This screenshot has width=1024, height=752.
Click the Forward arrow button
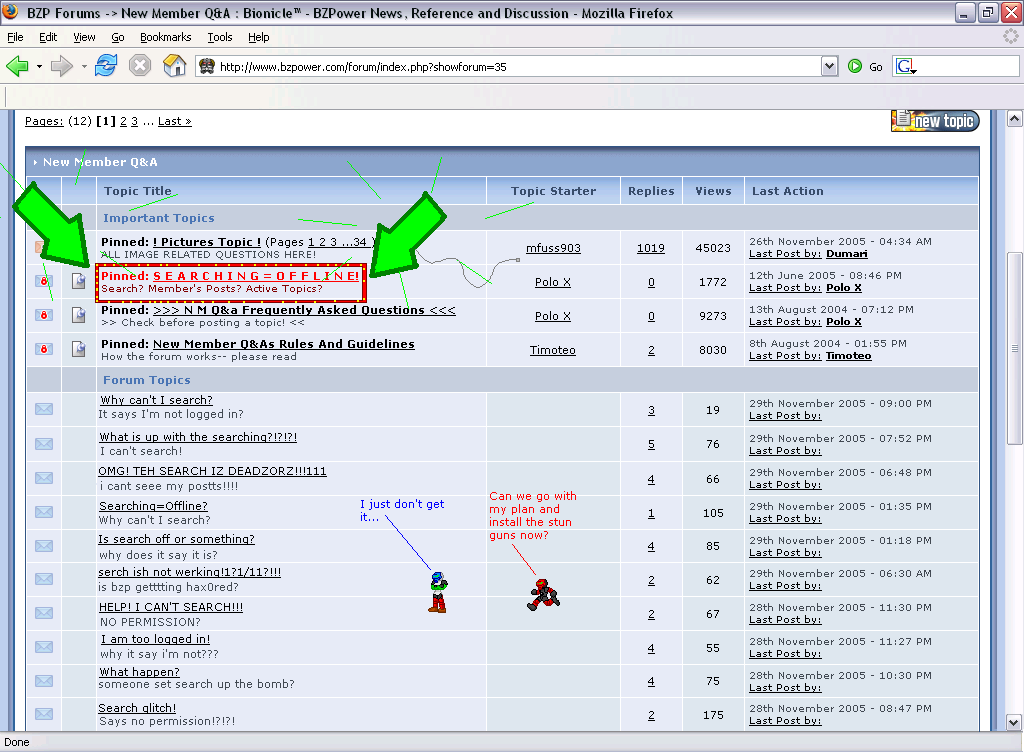coord(62,66)
